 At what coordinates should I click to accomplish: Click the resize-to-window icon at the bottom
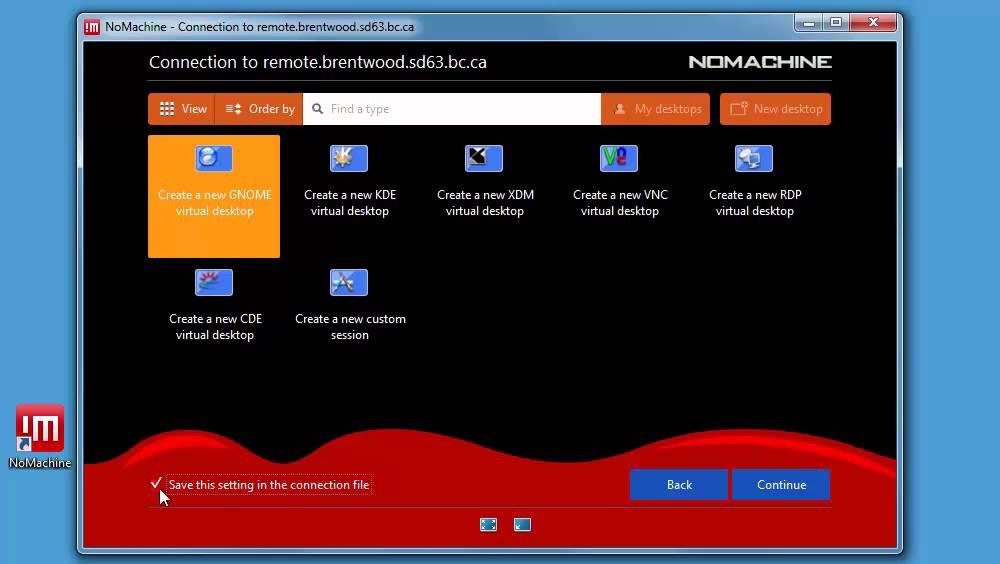522,524
